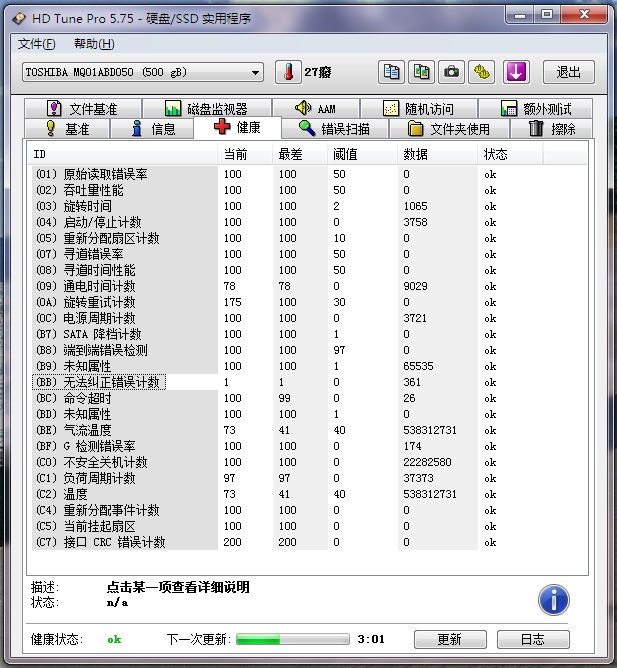Switch to the 文件基准 tab
The image size is (617, 668).
[x=83, y=109]
